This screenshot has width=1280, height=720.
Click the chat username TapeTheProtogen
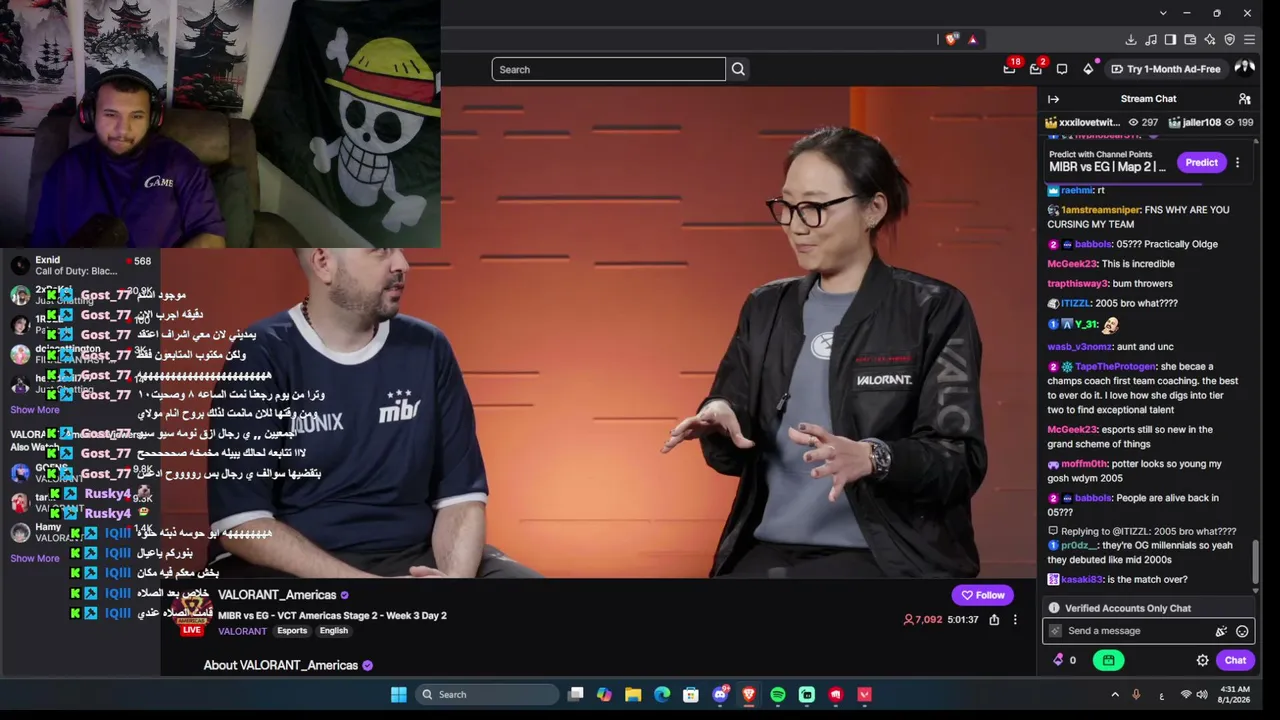[1115, 367]
